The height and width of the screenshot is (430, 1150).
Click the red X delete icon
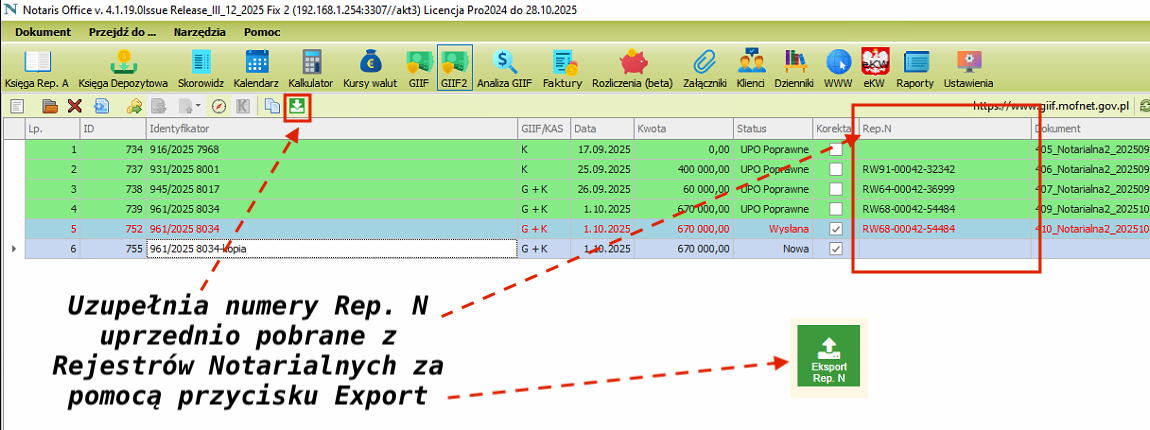(x=74, y=106)
